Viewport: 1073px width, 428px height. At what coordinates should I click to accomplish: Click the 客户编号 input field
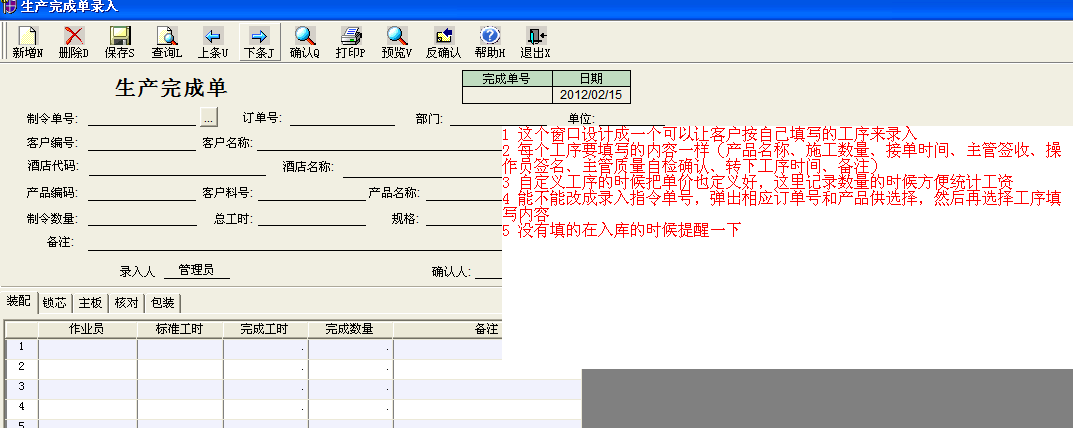[142, 143]
